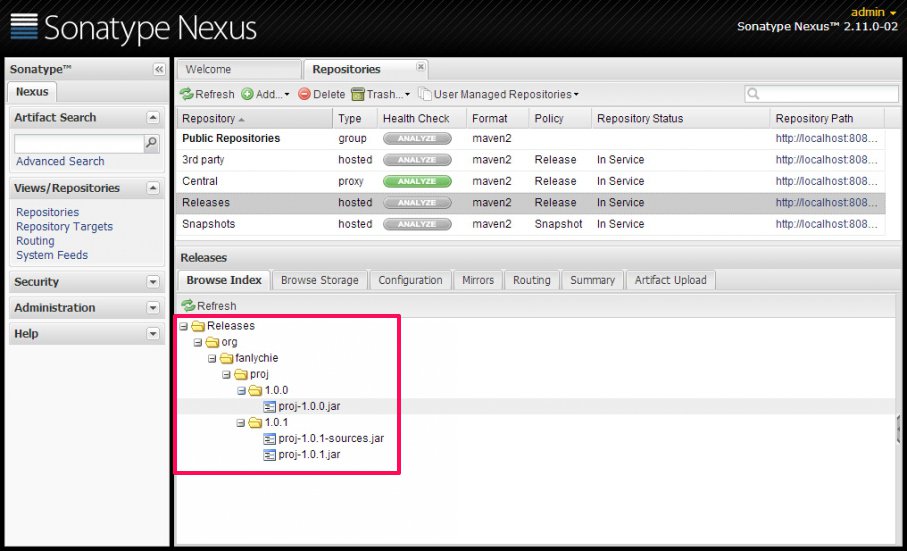Click the Releases root folder icon

pyautogui.click(x=198, y=326)
